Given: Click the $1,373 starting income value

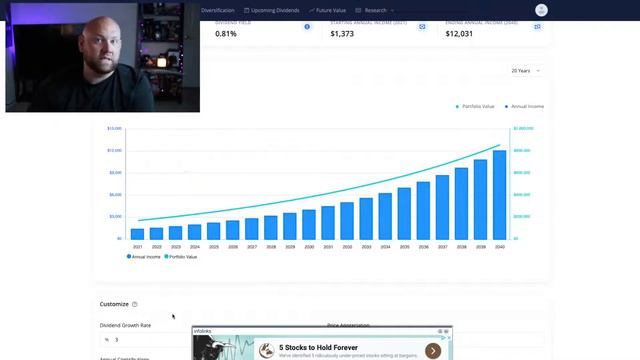Looking at the screenshot, I should pos(342,34).
